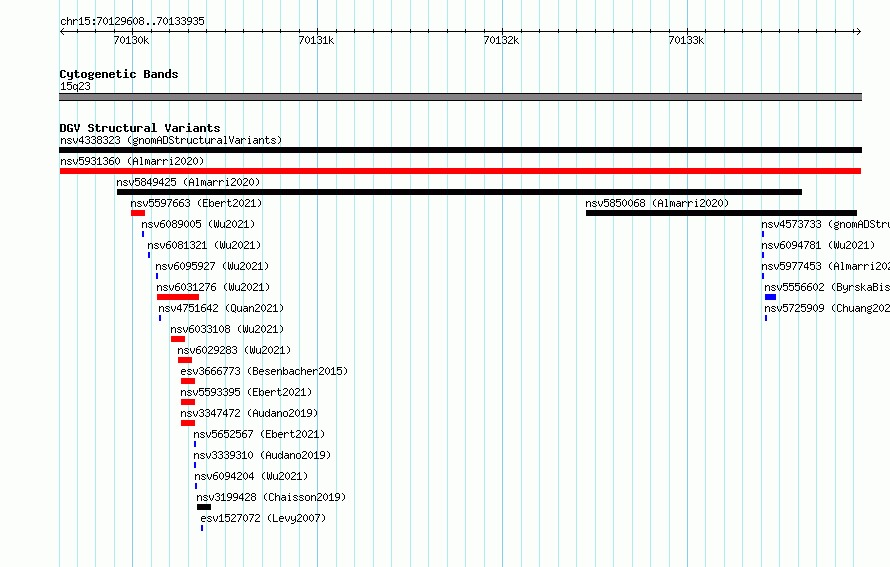Select the blue bar under nsv5556602

[770, 297]
